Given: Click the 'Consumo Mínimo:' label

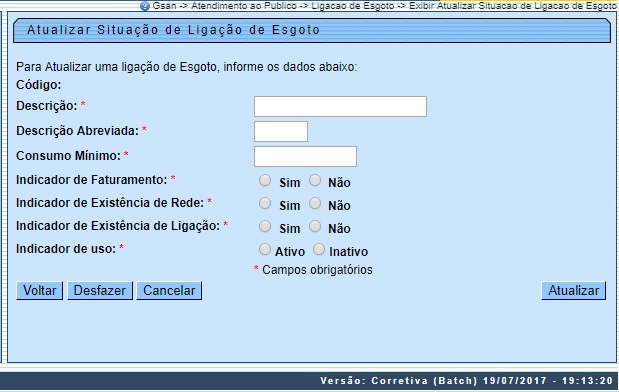Looking at the screenshot, I should [68, 156].
